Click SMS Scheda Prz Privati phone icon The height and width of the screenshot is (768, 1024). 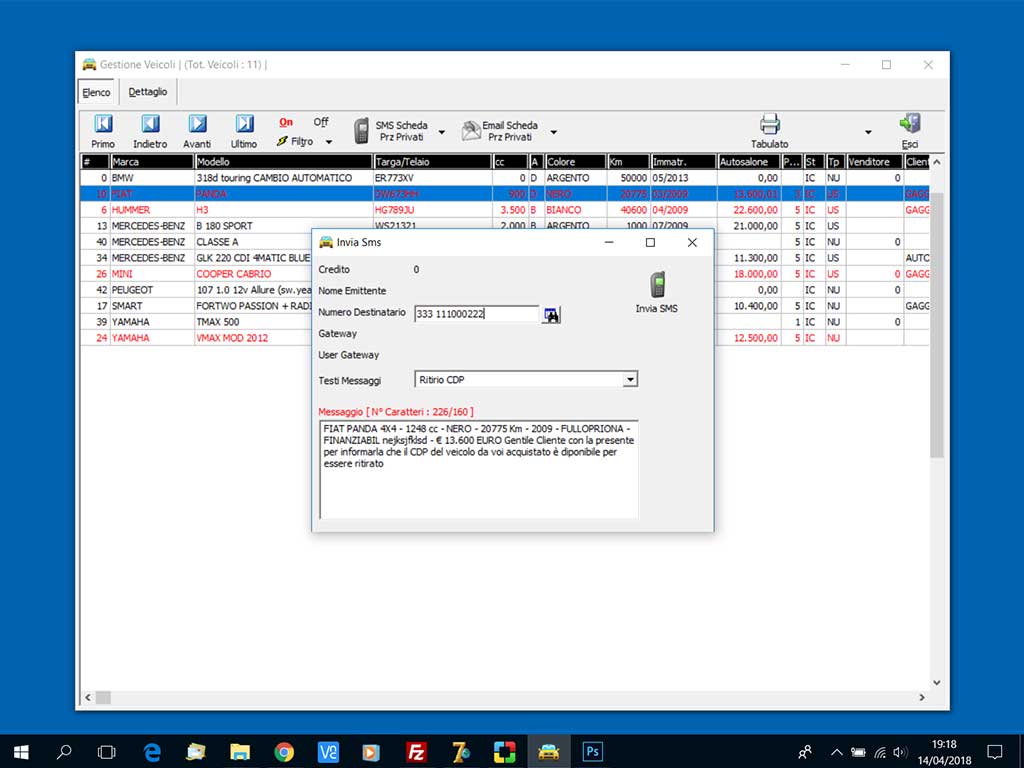[361, 131]
